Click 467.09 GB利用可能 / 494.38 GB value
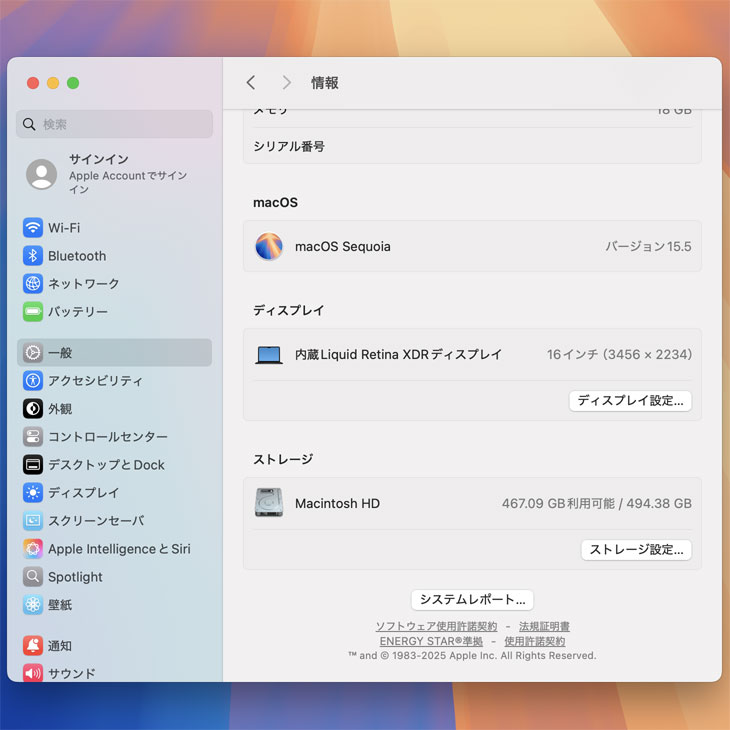Screen dimensions: 730x730 pyautogui.click(x=596, y=503)
